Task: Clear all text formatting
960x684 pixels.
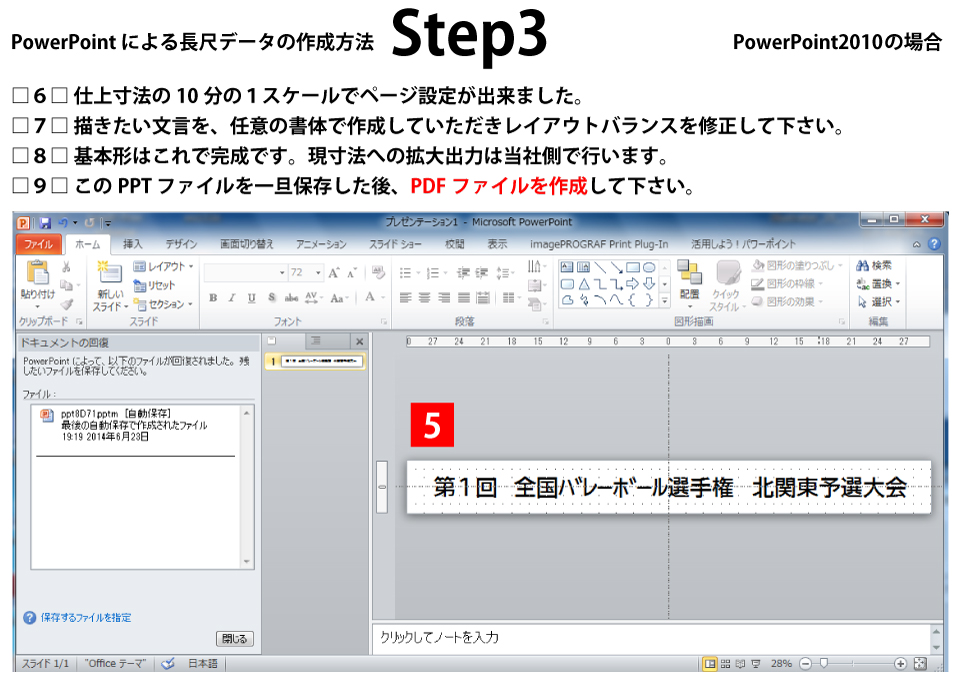Action: click(378, 272)
